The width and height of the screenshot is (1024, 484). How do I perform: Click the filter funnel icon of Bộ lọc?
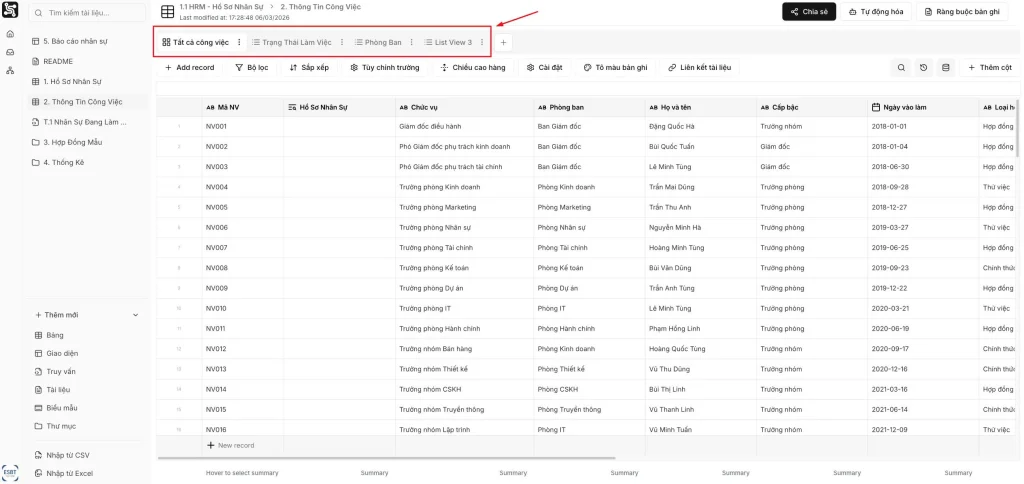tap(239, 67)
